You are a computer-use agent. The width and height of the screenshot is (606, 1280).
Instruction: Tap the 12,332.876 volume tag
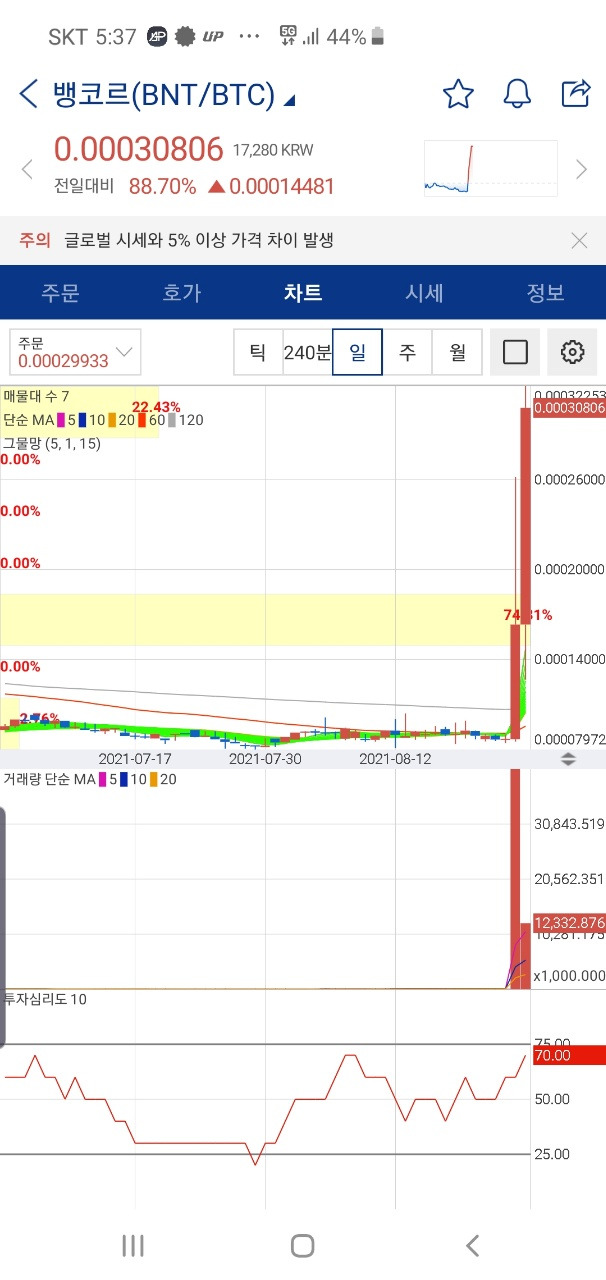(569, 923)
